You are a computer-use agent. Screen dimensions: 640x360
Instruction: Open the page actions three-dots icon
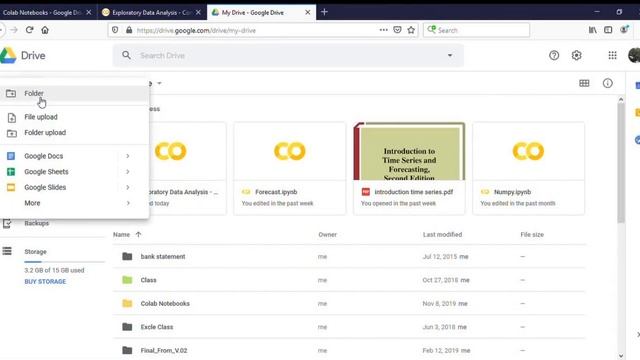coord(383,30)
